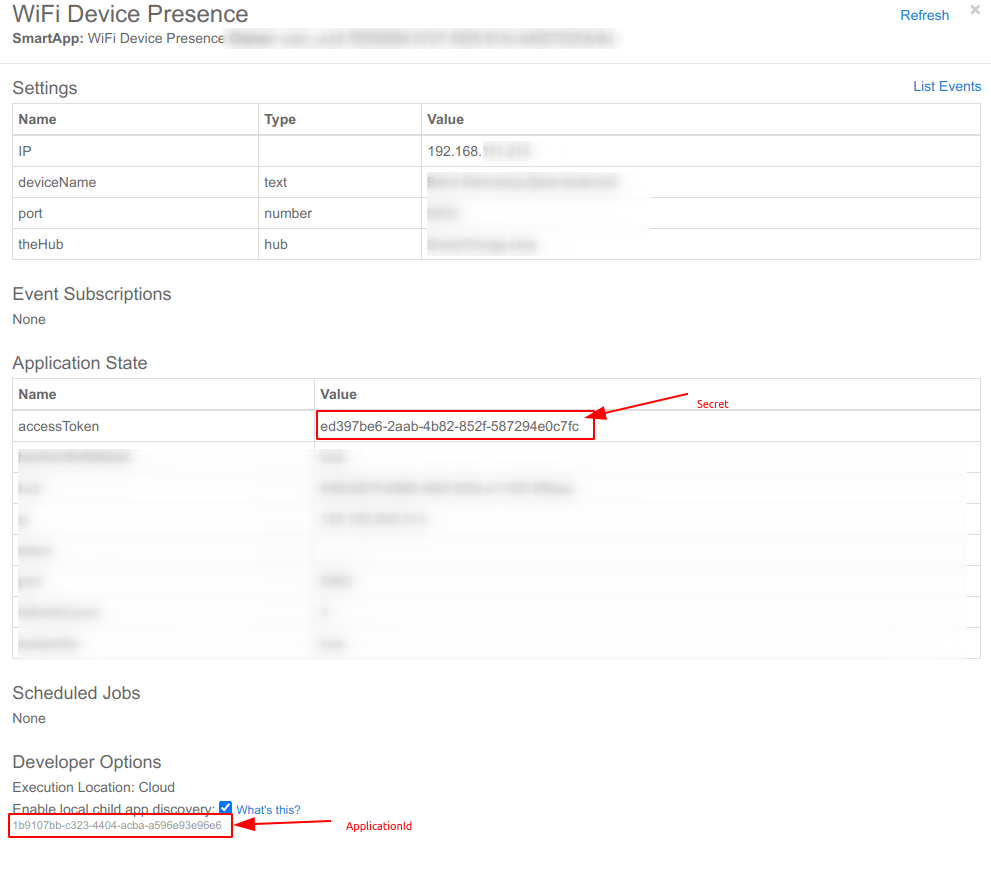Open the List Events link
Screen dimensions: 991x871
(947, 87)
